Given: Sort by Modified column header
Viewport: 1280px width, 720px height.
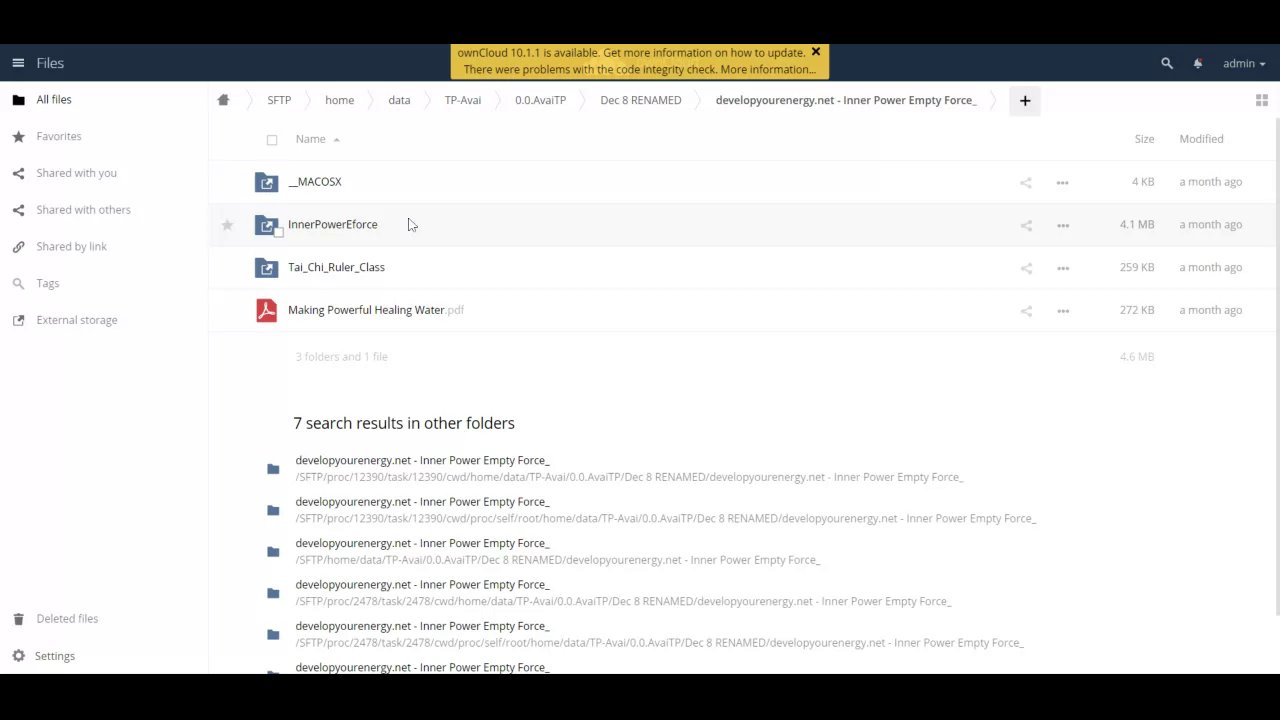Looking at the screenshot, I should [x=1201, y=139].
